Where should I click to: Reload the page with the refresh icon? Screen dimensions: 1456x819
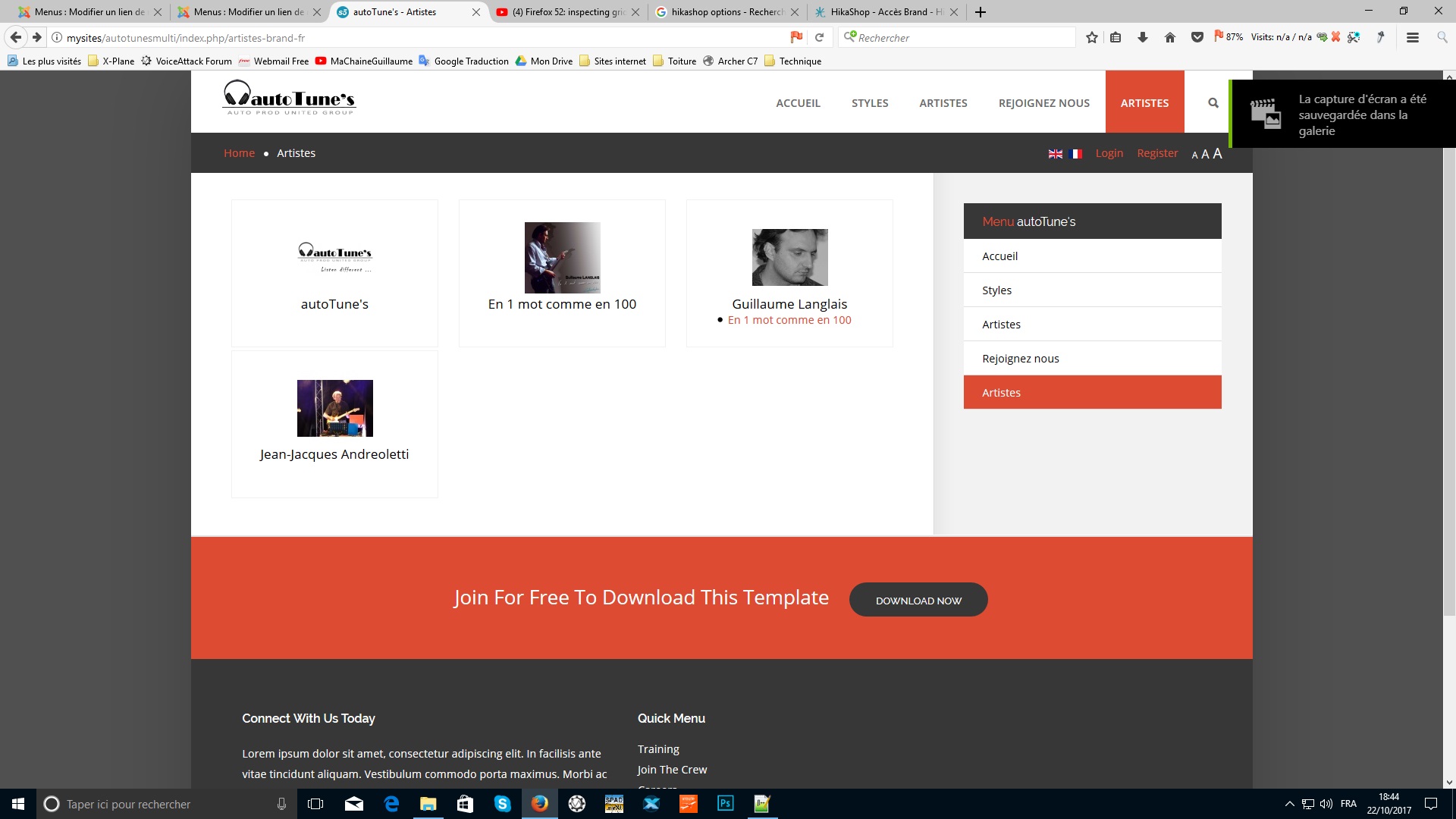pos(819,37)
